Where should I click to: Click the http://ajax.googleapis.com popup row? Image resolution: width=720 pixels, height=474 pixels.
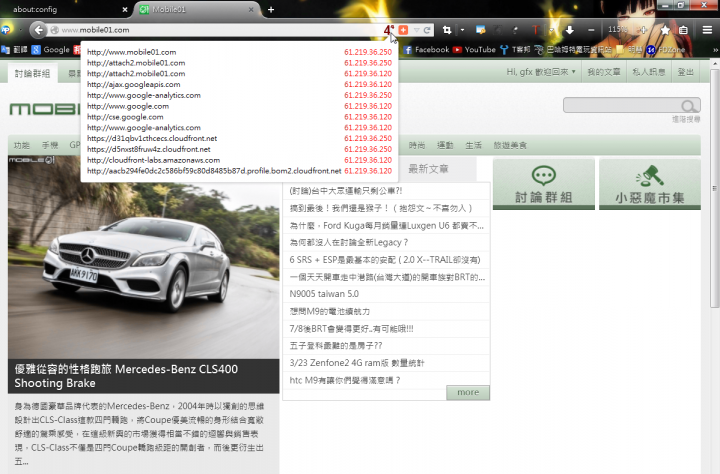pos(239,85)
